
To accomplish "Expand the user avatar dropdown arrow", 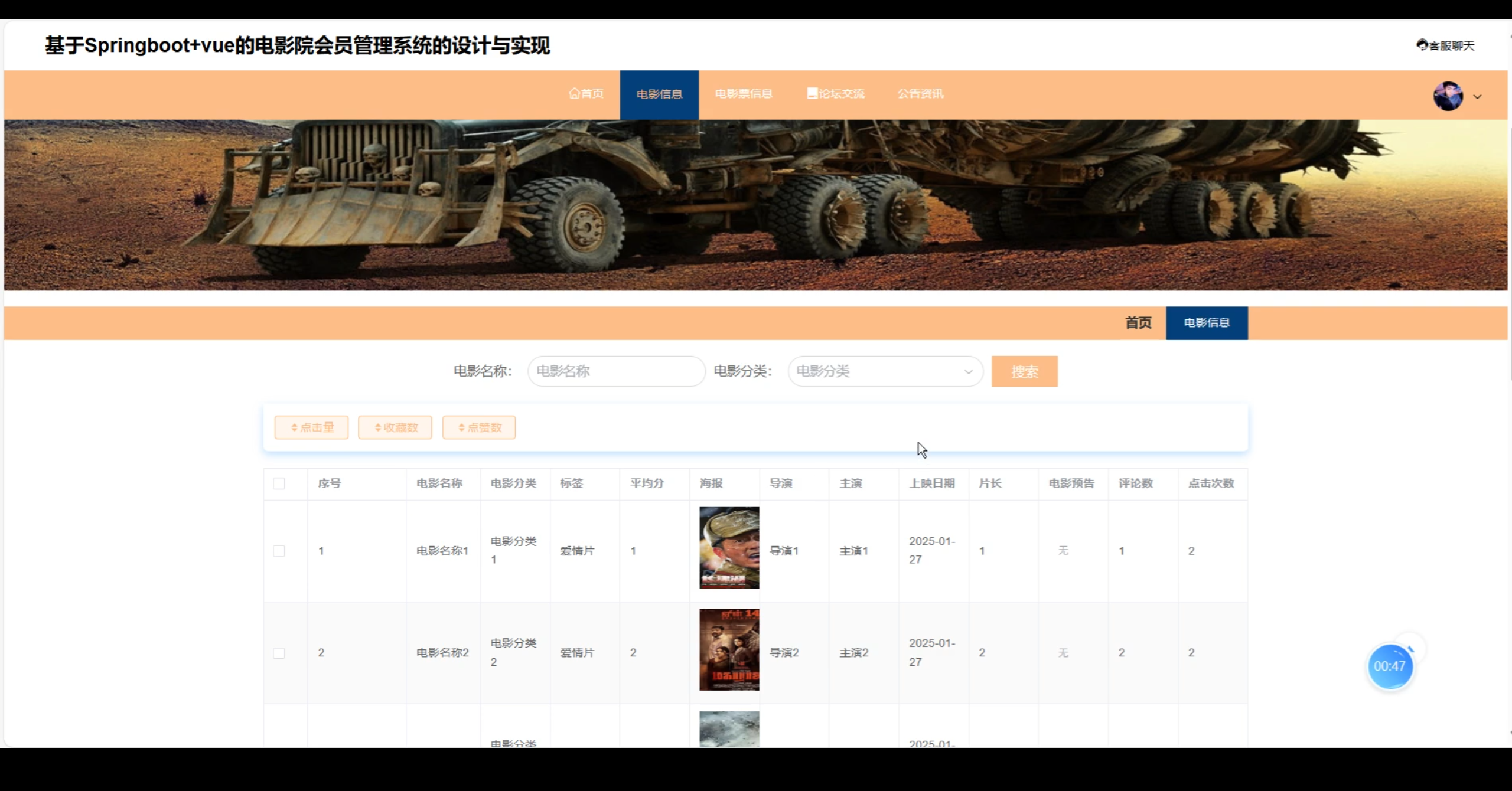I will click(1477, 97).
